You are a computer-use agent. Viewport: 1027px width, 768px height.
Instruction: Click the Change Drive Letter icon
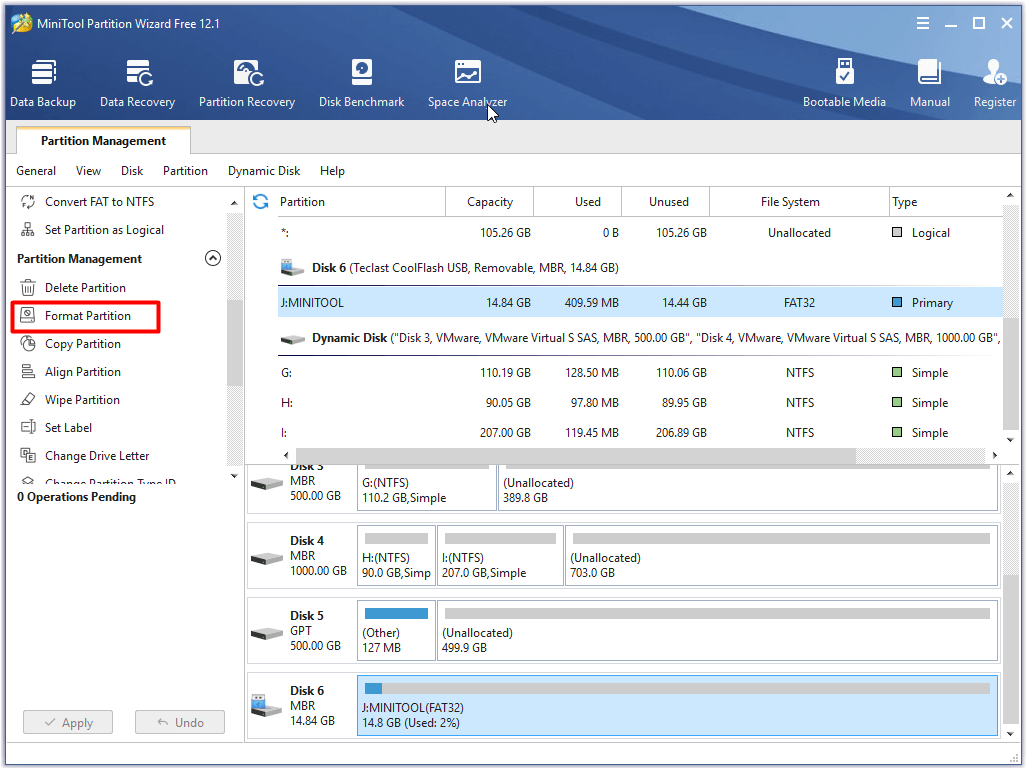pyautogui.click(x=28, y=456)
